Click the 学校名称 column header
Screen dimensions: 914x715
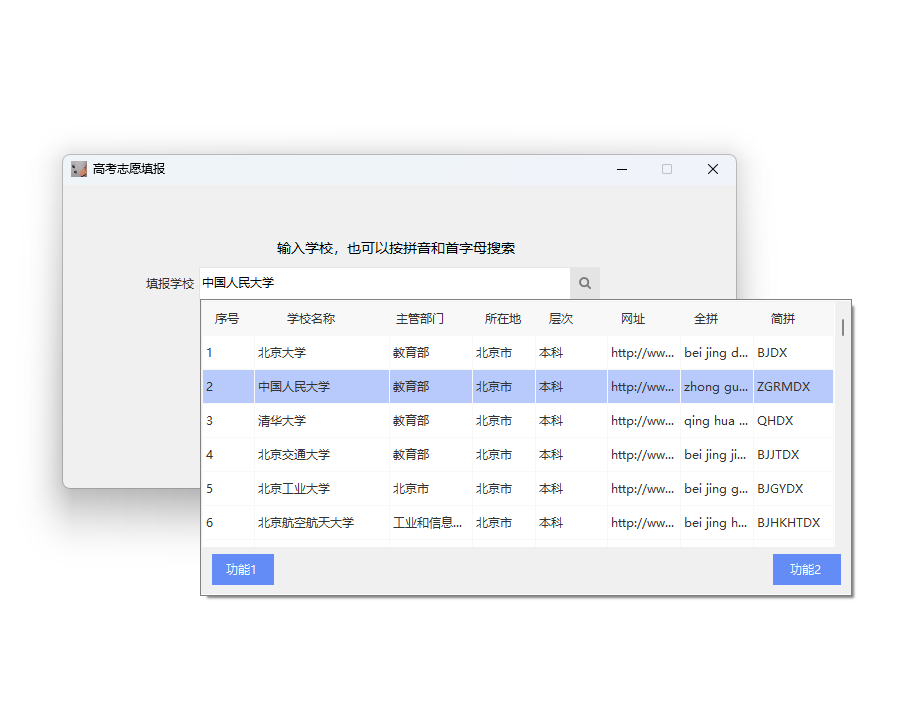click(311, 319)
